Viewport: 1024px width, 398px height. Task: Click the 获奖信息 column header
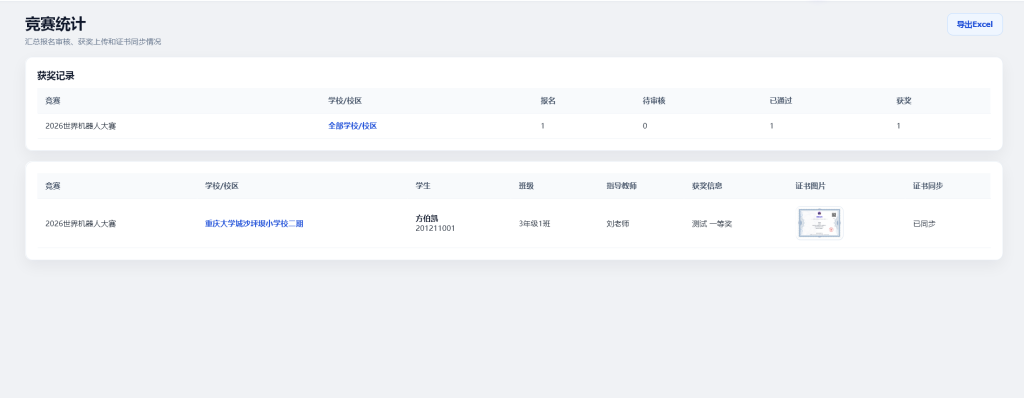tap(707, 186)
